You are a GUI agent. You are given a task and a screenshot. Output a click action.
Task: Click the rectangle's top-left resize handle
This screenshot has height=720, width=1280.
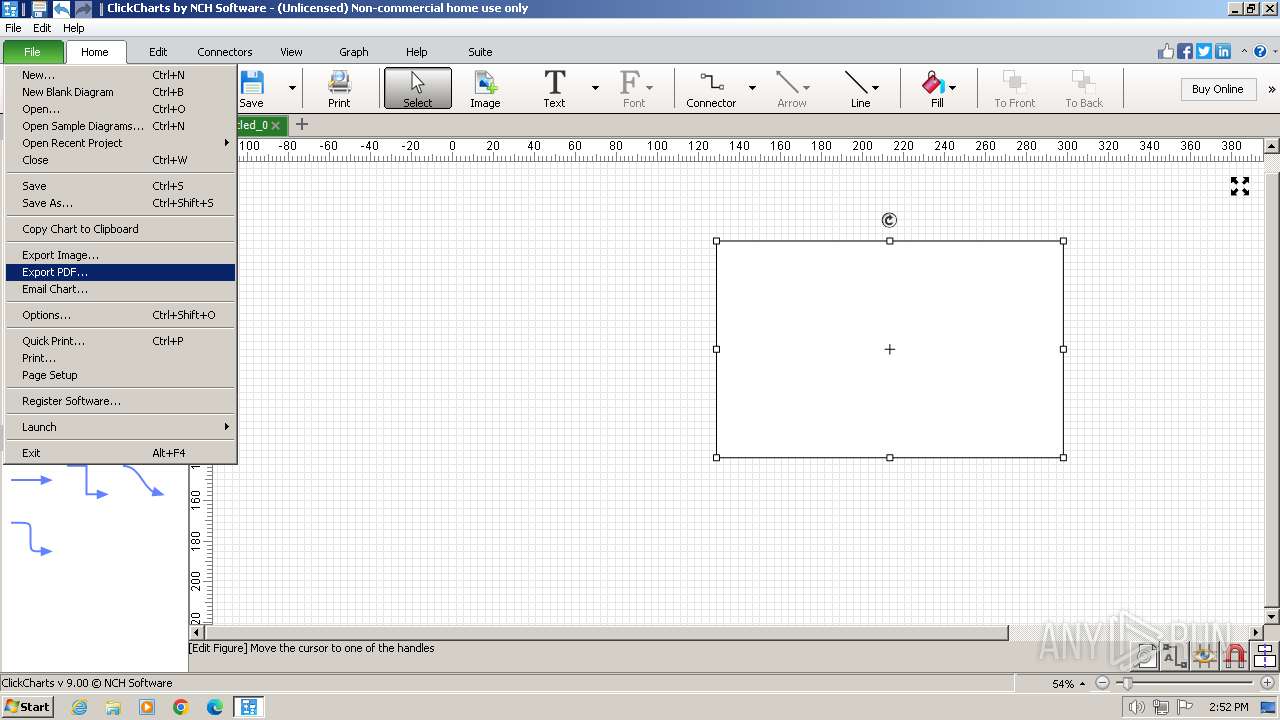pyautogui.click(x=716, y=241)
